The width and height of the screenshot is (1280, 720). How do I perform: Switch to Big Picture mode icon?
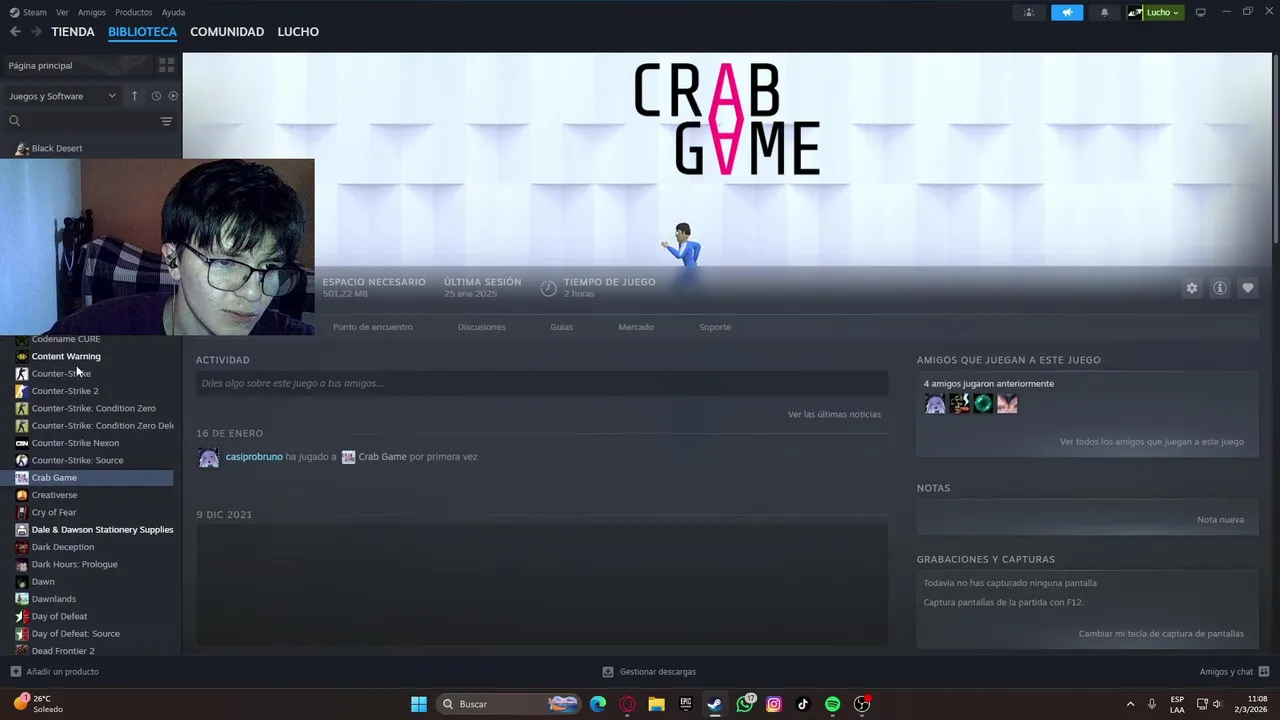[x=1200, y=12]
